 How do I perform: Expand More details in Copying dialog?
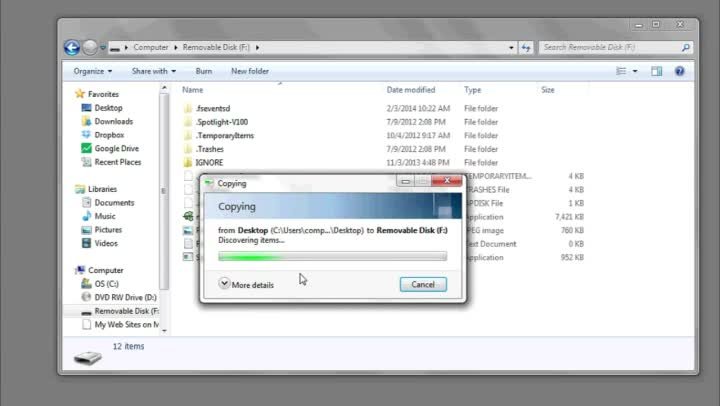pyautogui.click(x=246, y=284)
